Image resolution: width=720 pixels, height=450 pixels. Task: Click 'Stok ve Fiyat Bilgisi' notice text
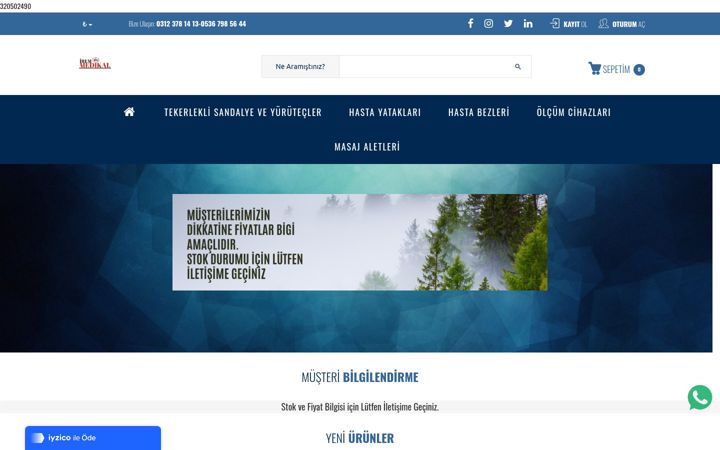coord(360,407)
